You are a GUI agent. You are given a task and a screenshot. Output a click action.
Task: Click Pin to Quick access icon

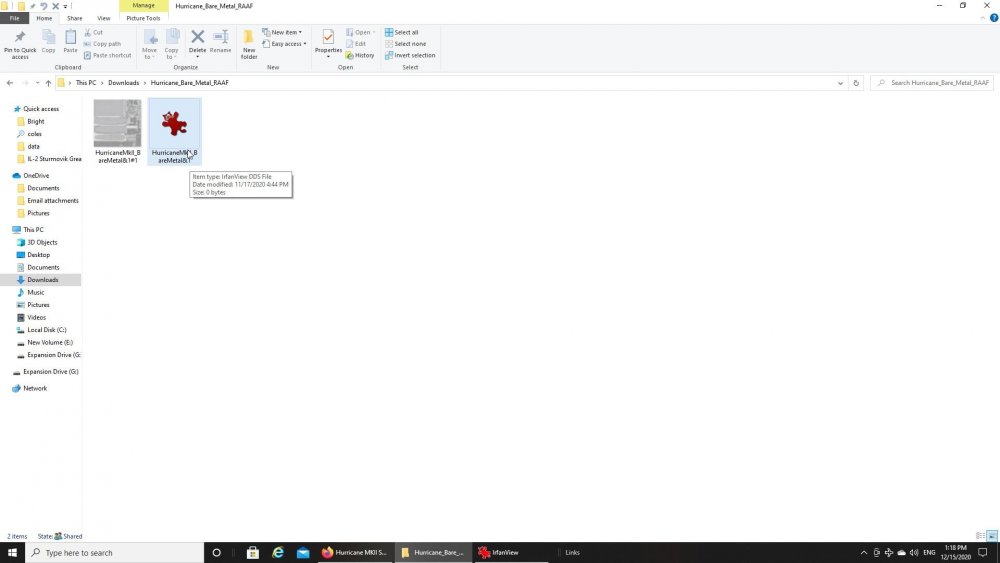click(x=20, y=43)
